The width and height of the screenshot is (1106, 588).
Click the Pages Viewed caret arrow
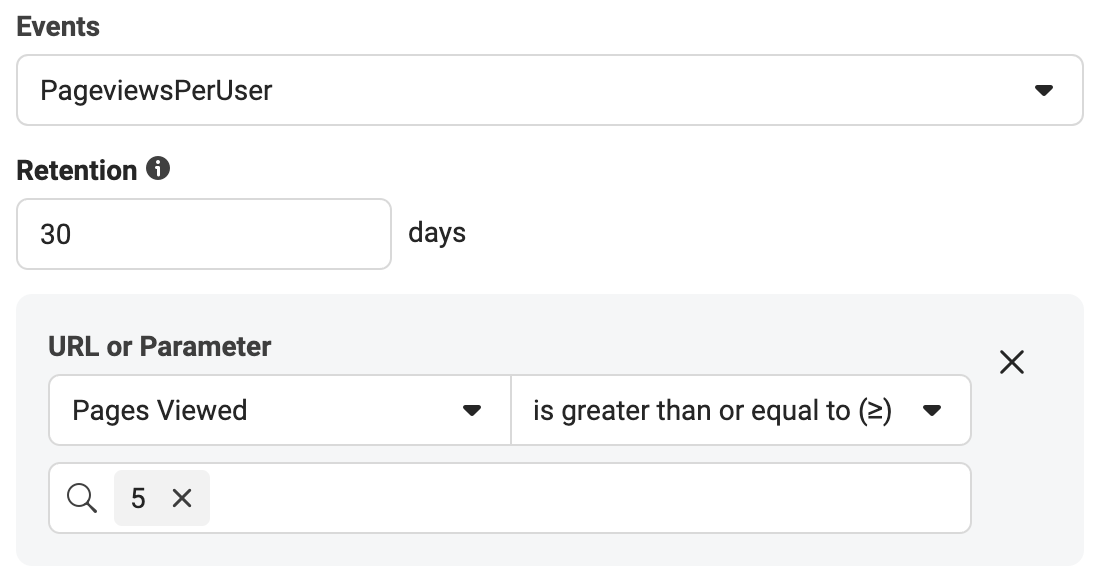tap(472, 411)
